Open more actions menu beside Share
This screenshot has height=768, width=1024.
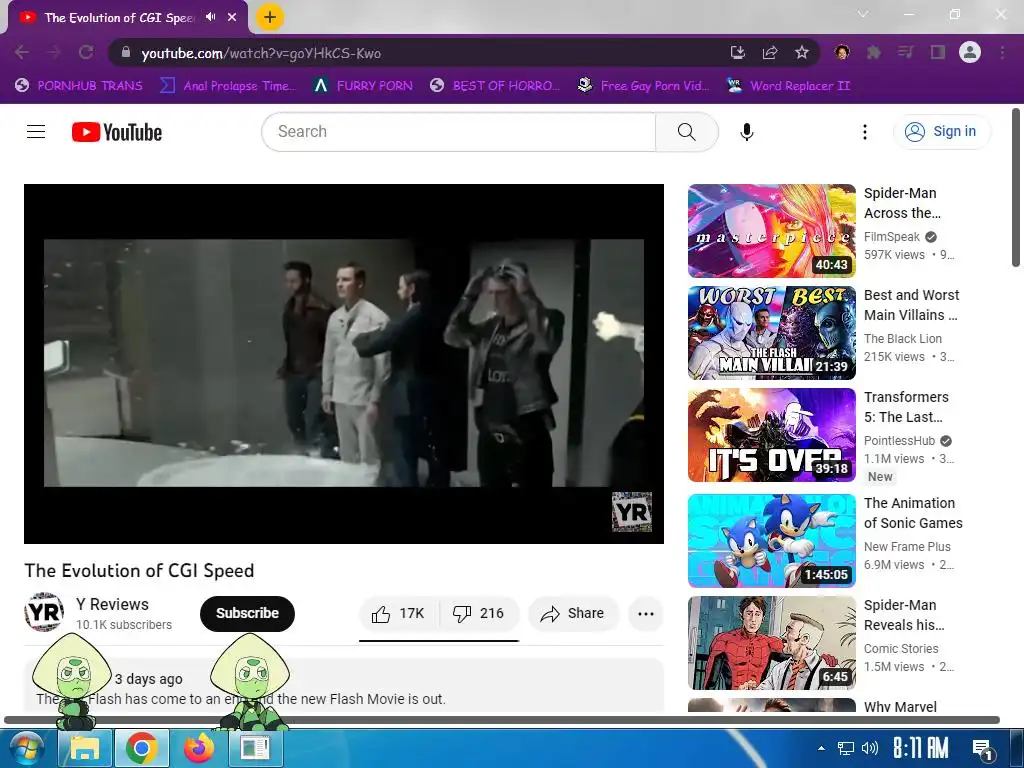[x=645, y=614]
